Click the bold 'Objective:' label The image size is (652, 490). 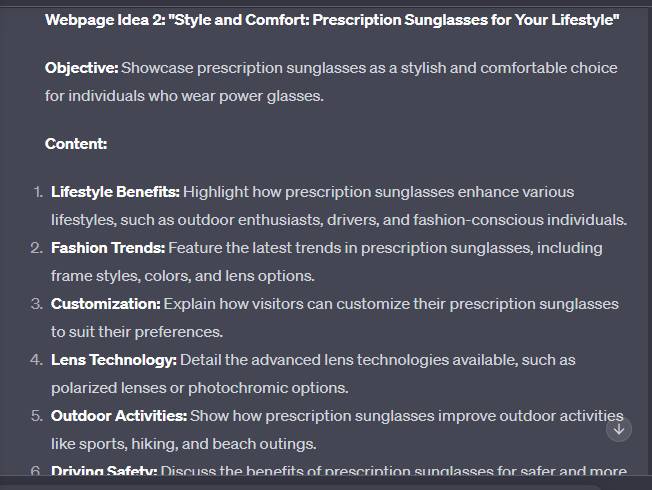(x=82, y=68)
